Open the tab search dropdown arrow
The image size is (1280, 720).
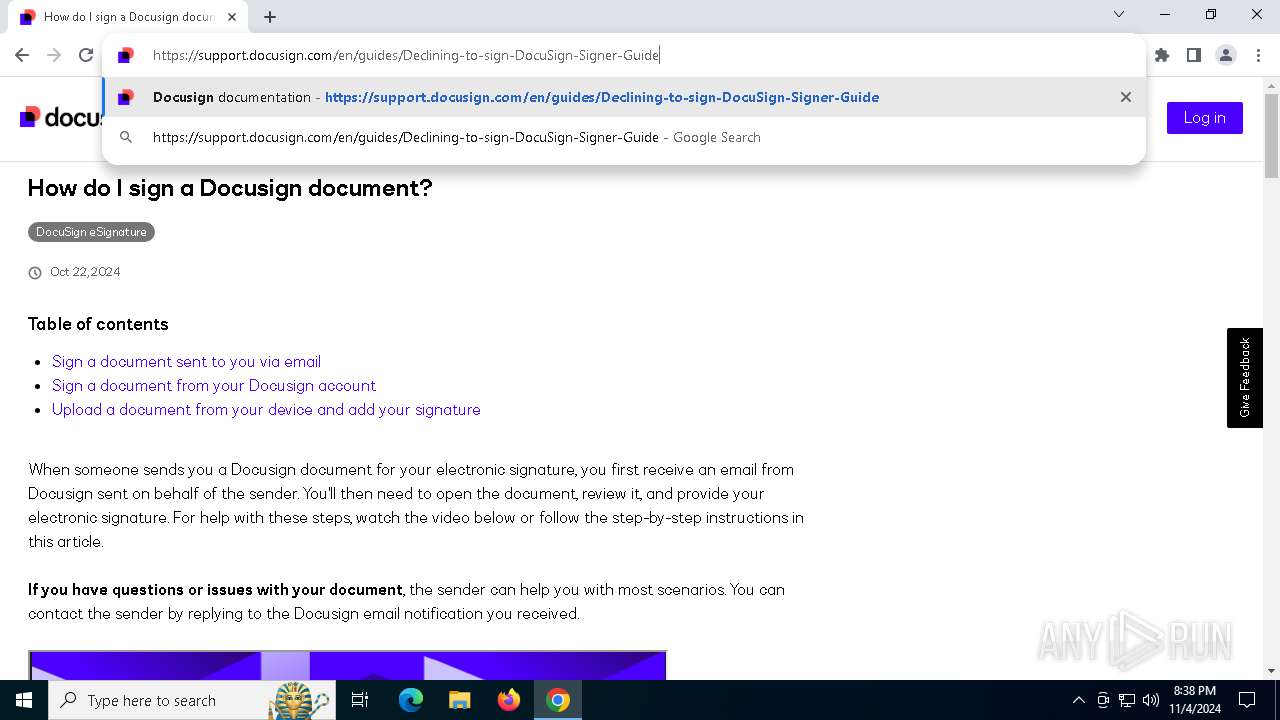(1119, 14)
